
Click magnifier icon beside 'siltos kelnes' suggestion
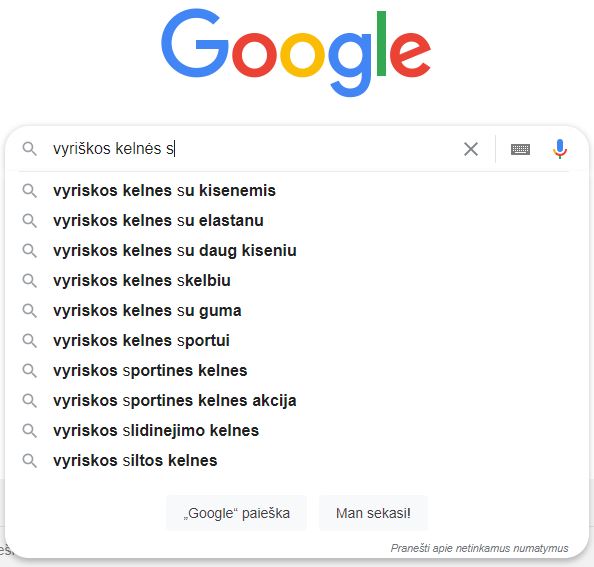pyautogui.click(x=30, y=461)
